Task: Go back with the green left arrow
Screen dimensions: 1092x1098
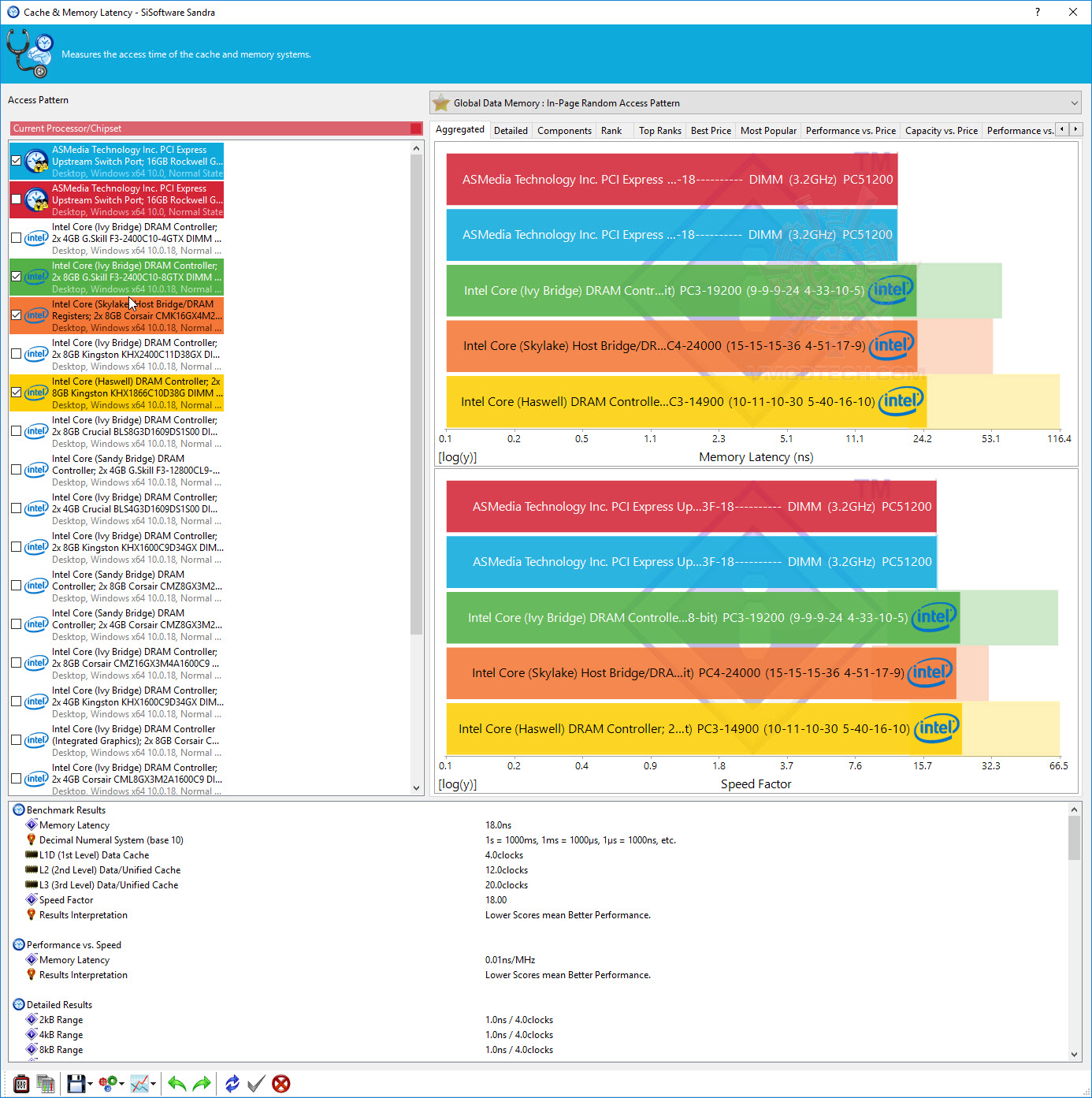Action: (177, 1084)
